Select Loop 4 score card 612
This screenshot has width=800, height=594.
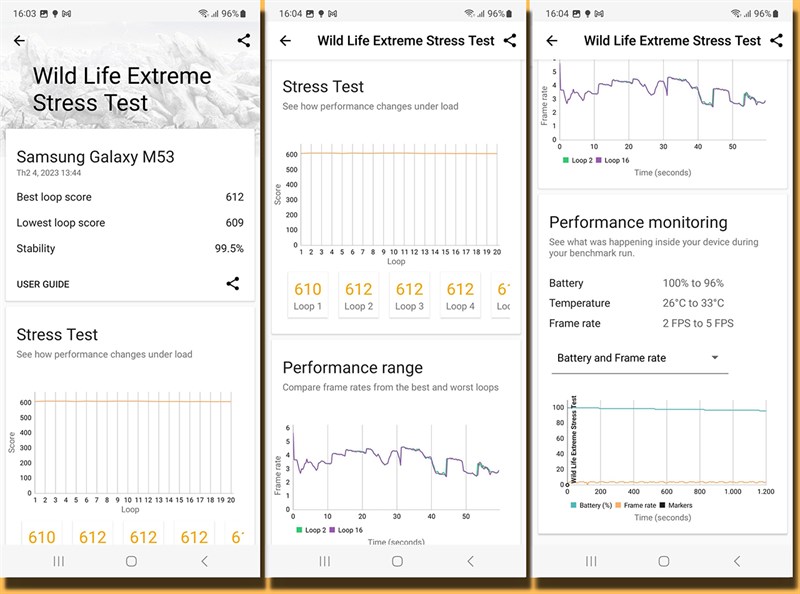460,295
